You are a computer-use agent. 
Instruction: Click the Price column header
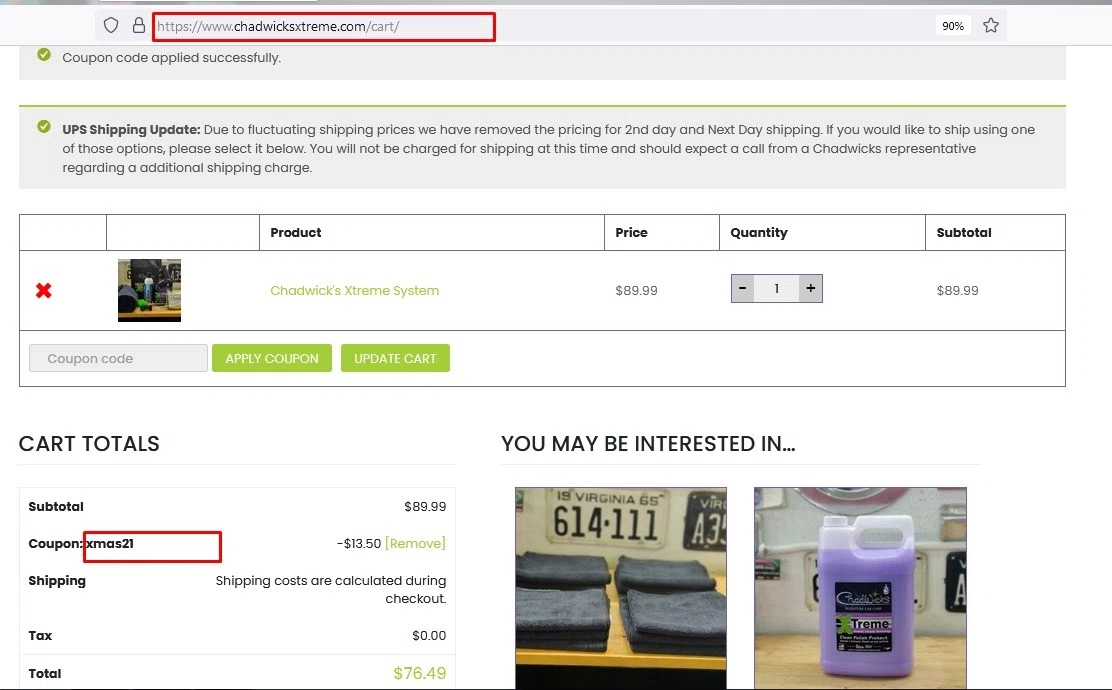click(x=631, y=233)
